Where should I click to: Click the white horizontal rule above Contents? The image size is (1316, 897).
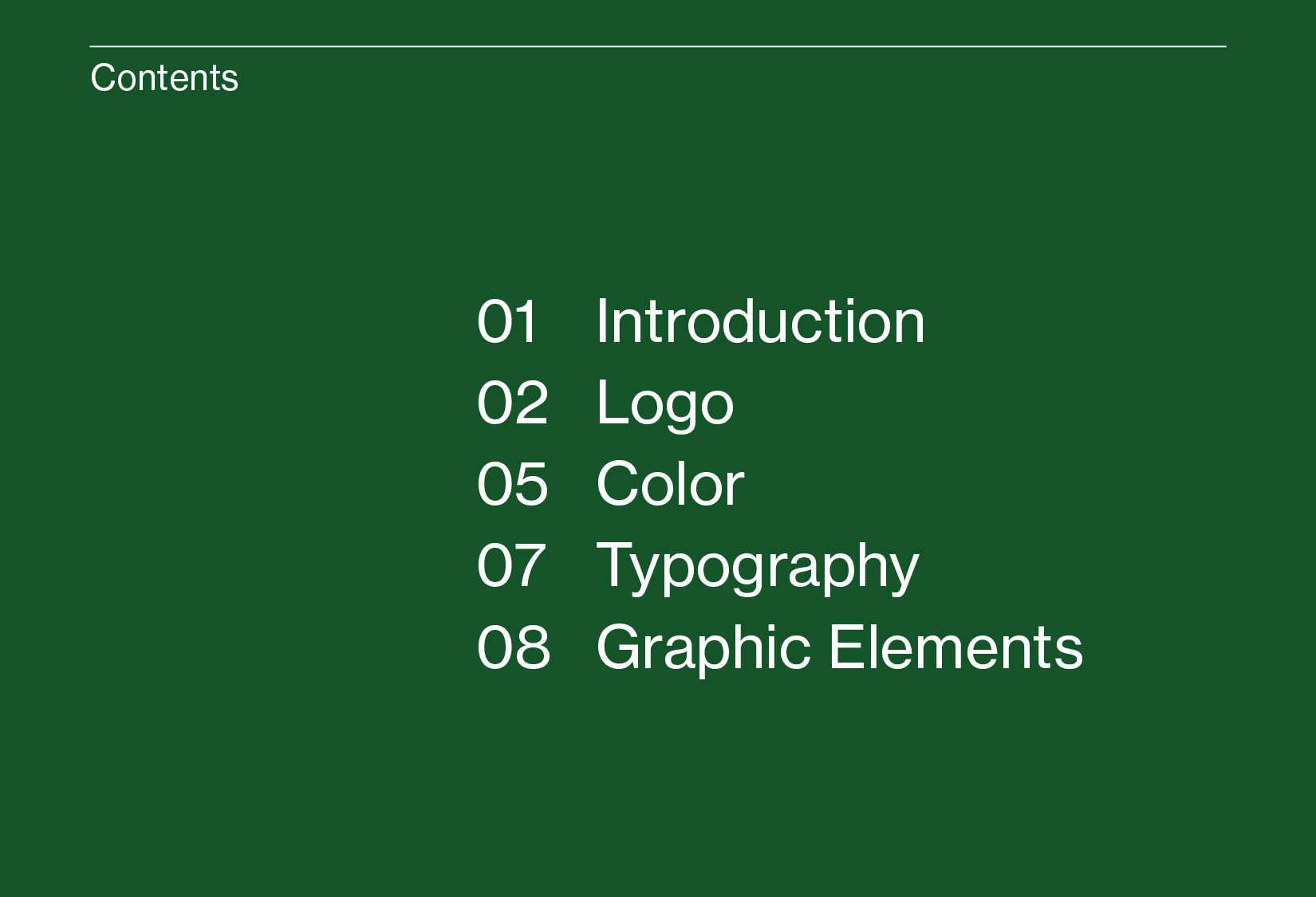pos(658,46)
